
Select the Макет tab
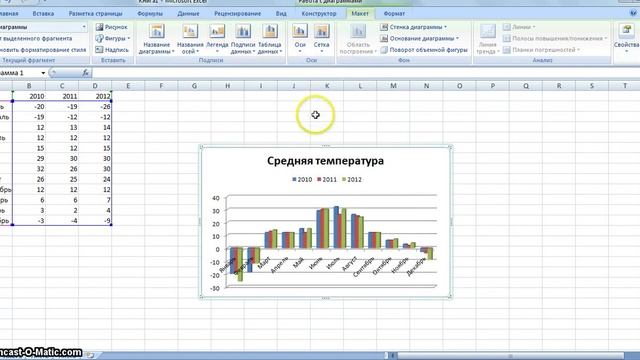pos(360,13)
